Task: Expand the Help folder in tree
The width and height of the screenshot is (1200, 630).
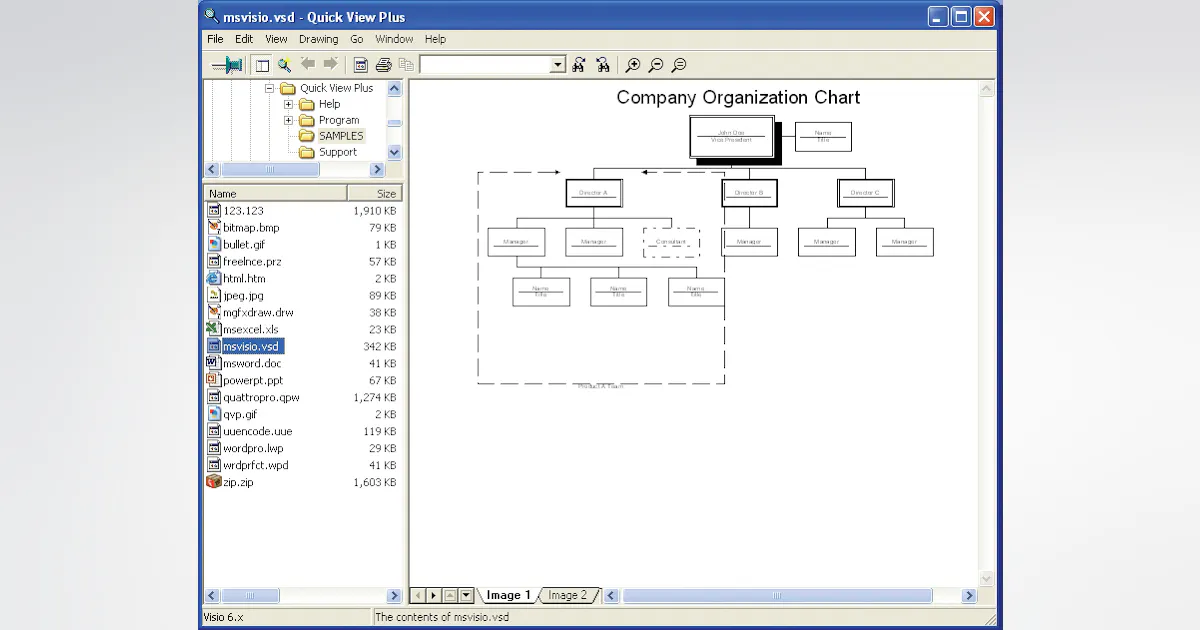Action: (x=288, y=104)
